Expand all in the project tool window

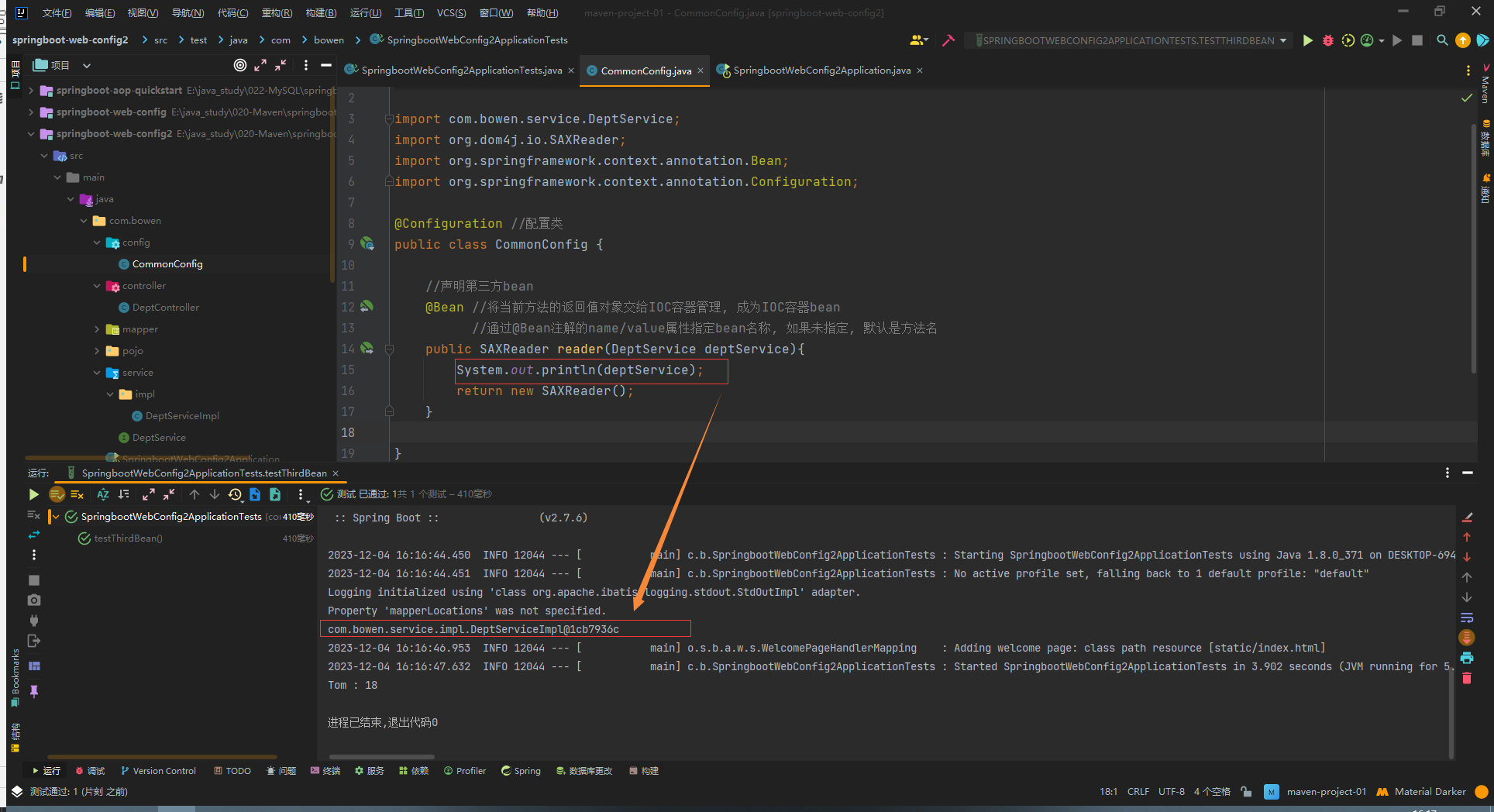click(260, 65)
